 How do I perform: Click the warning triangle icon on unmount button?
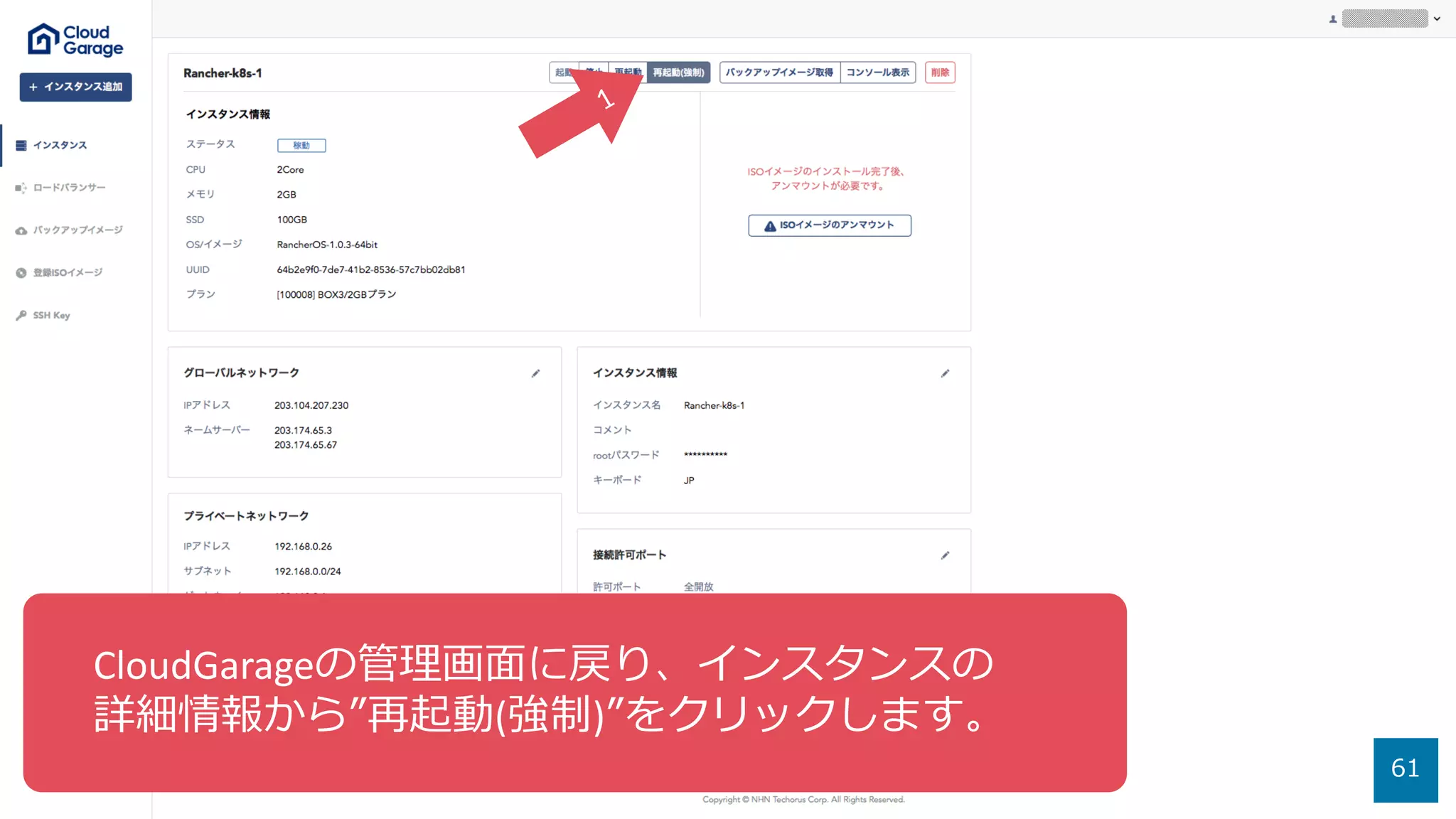770,226
